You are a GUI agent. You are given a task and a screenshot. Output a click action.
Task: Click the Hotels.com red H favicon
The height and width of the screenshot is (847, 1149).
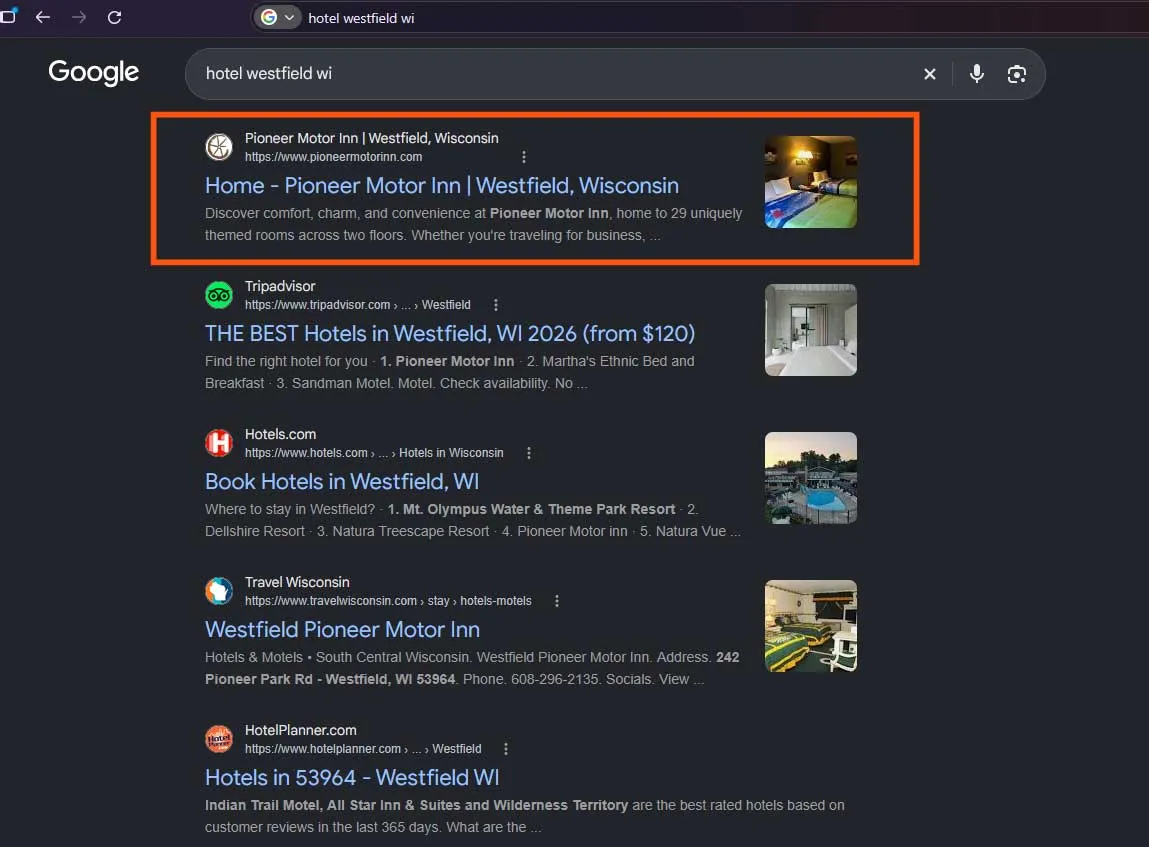coord(218,443)
